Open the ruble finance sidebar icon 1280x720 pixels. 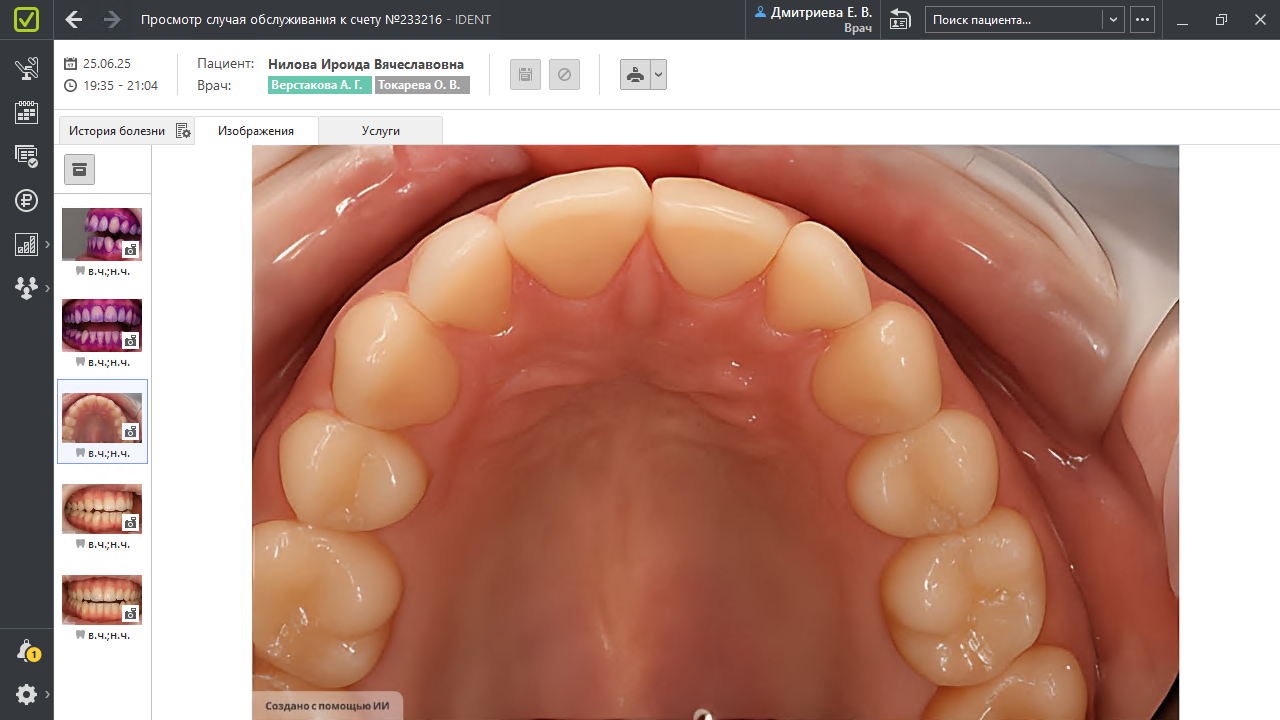tap(27, 200)
